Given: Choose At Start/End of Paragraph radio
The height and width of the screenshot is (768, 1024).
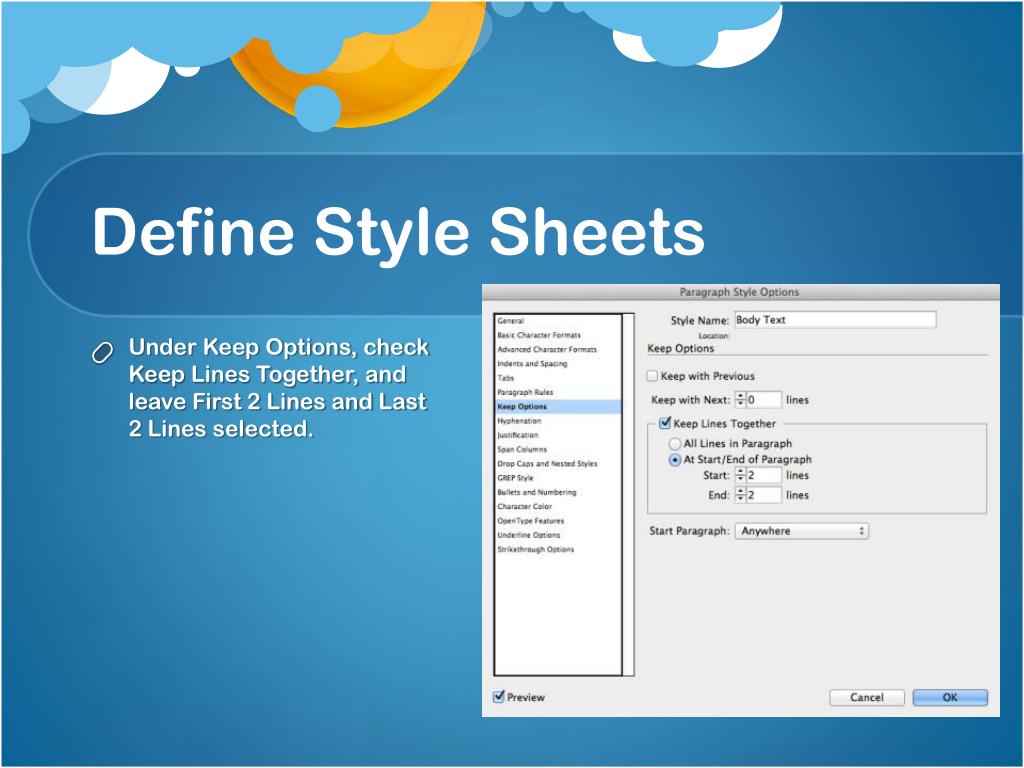Looking at the screenshot, I should tap(675, 460).
